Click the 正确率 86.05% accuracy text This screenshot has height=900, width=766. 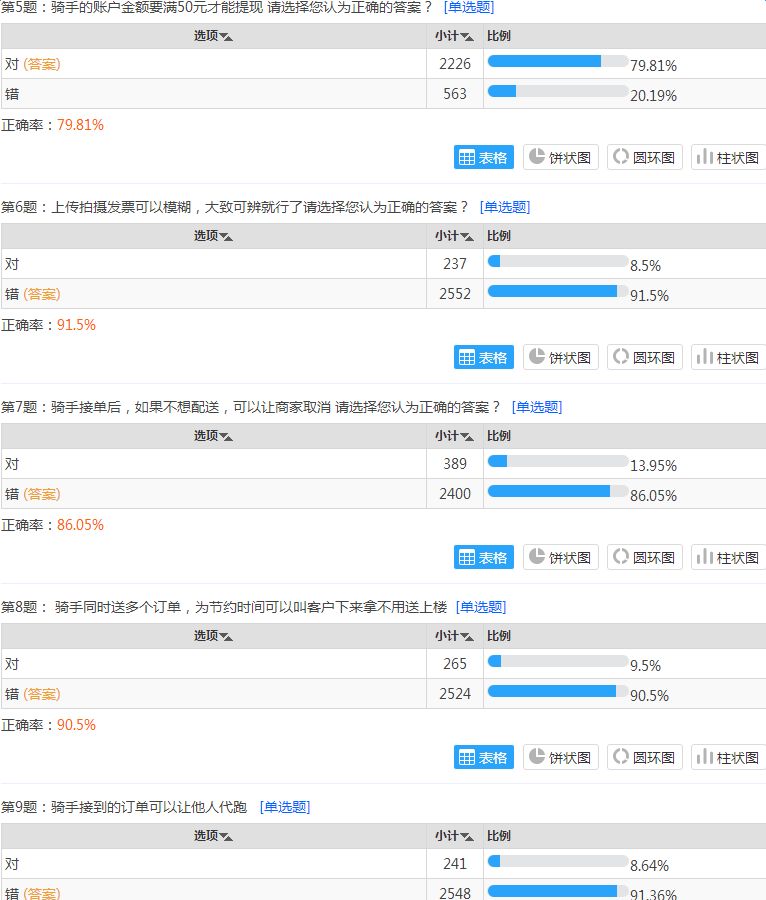(x=52, y=525)
